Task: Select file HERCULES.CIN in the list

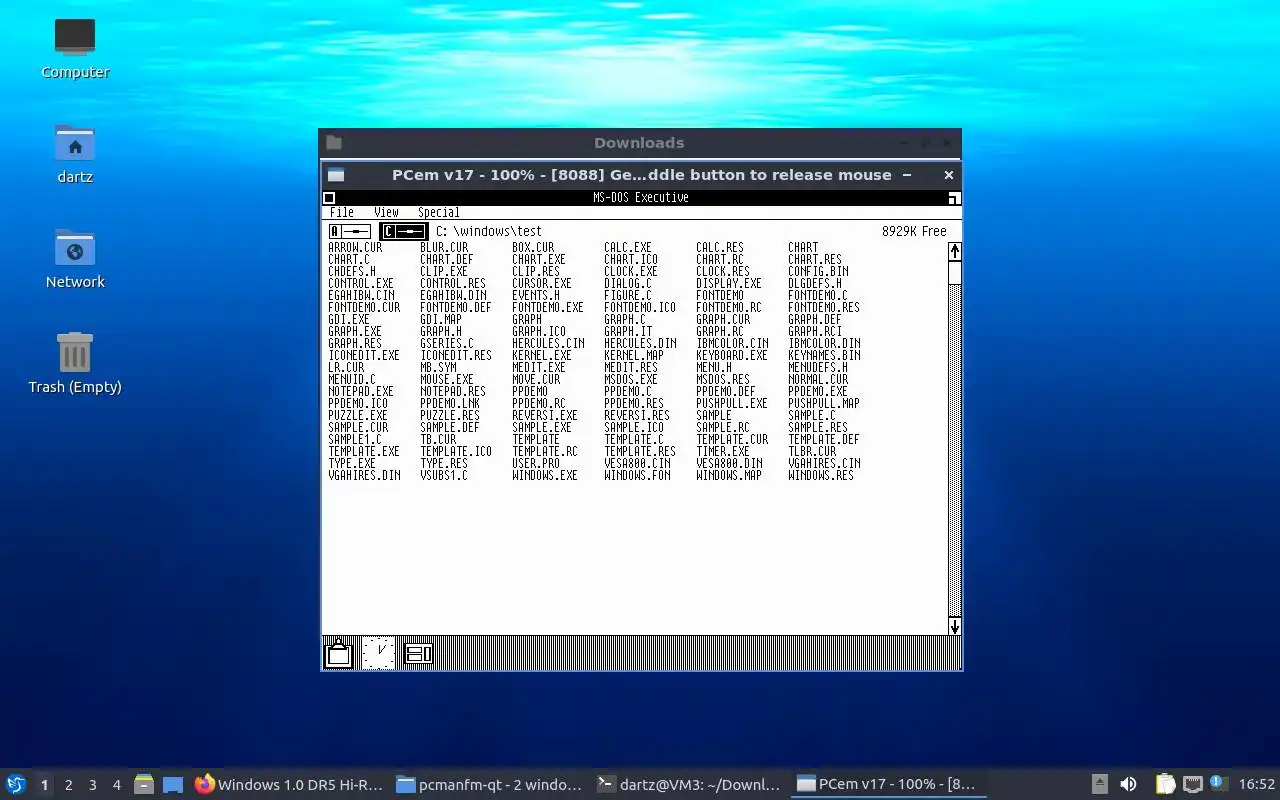Action: click(548, 343)
